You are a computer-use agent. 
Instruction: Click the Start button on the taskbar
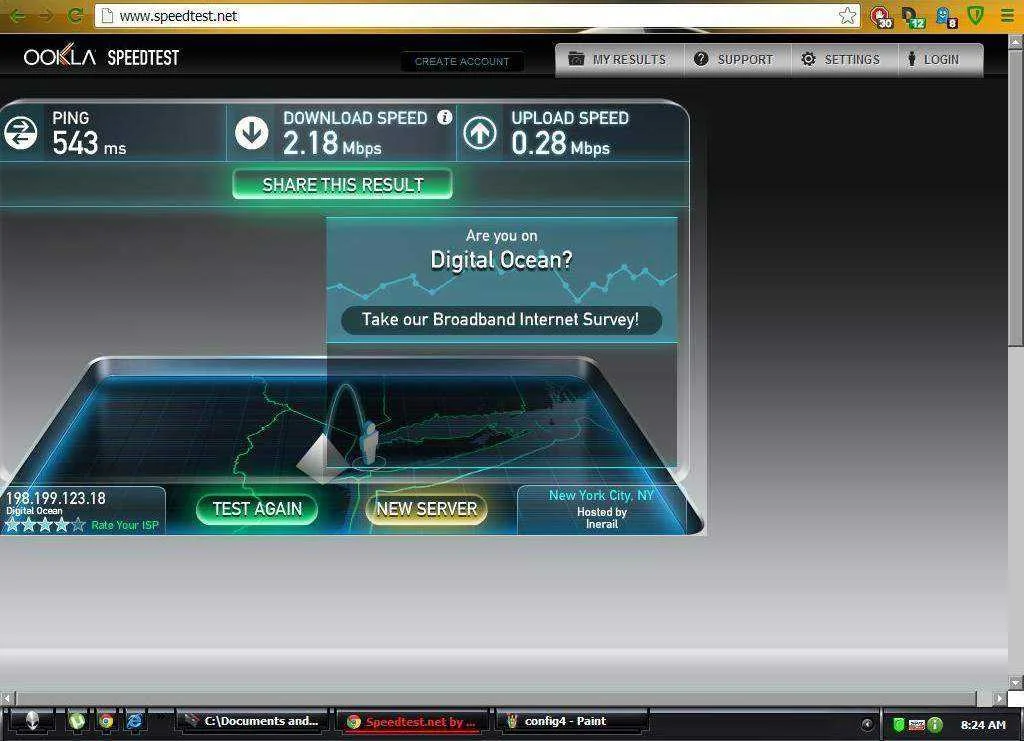[31, 721]
